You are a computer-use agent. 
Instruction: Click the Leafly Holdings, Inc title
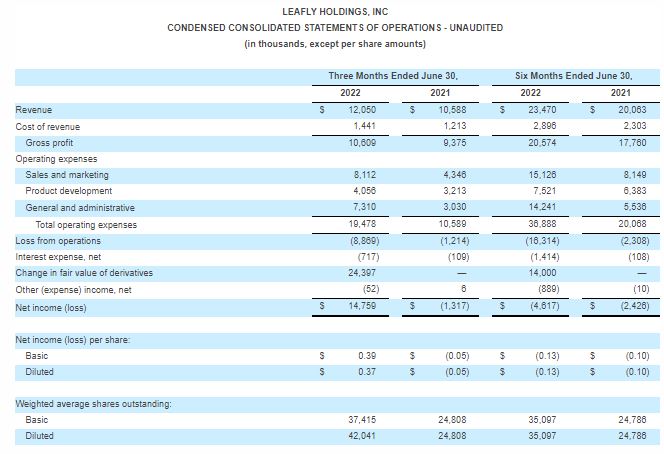click(335, 10)
